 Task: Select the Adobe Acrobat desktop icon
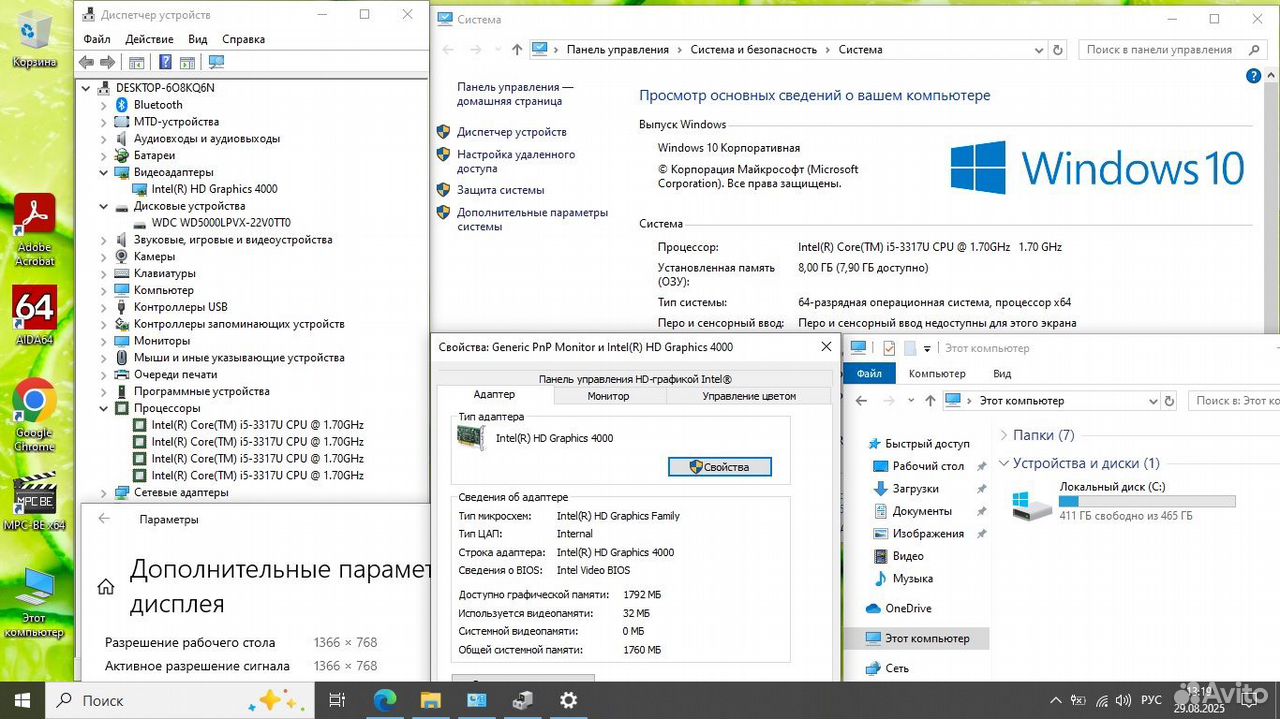pyautogui.click(x=34, y=231)
